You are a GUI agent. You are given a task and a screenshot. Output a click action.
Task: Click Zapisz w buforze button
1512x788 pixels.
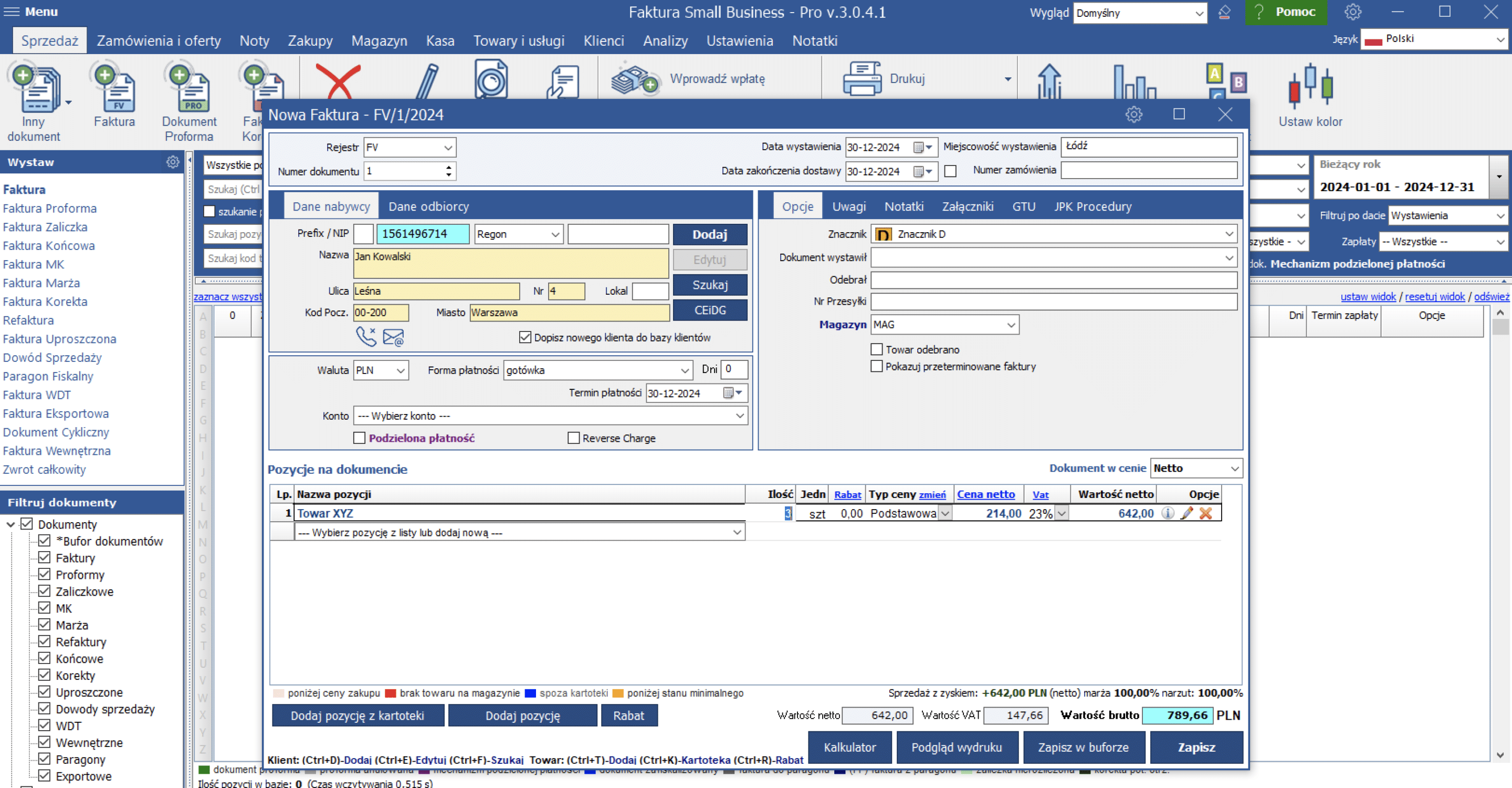1083,747
